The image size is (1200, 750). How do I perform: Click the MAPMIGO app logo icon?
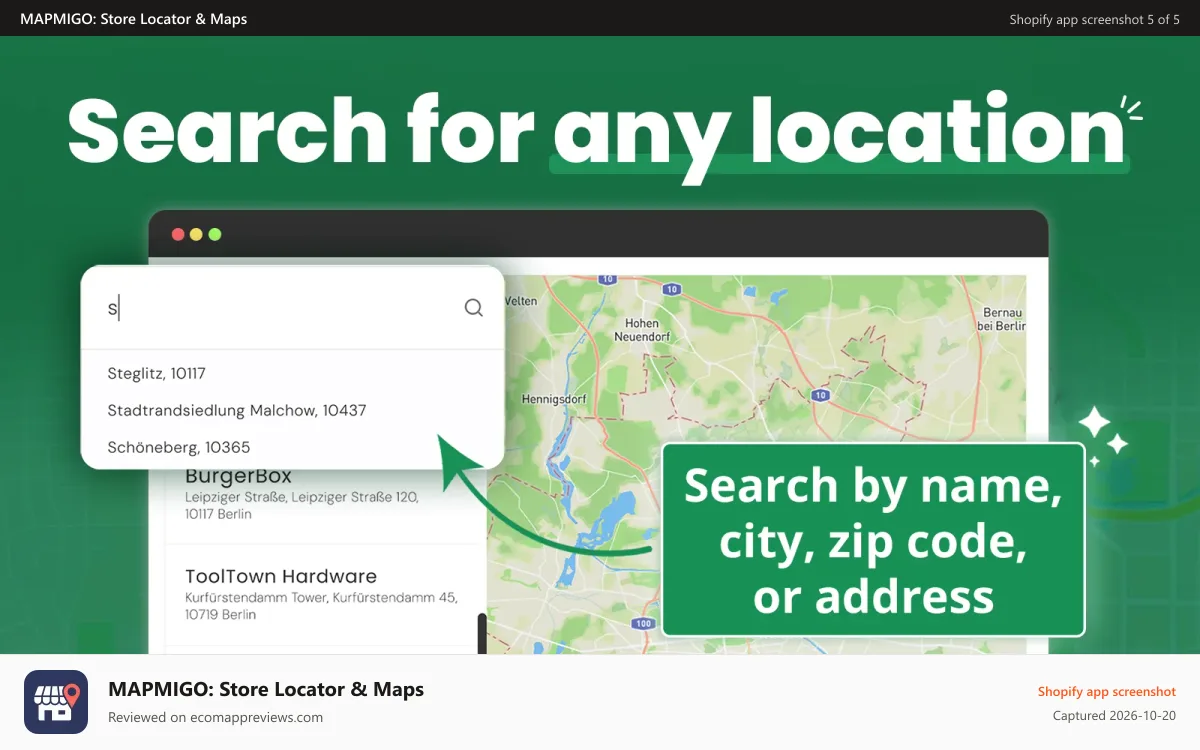click(x=56, y=702)
